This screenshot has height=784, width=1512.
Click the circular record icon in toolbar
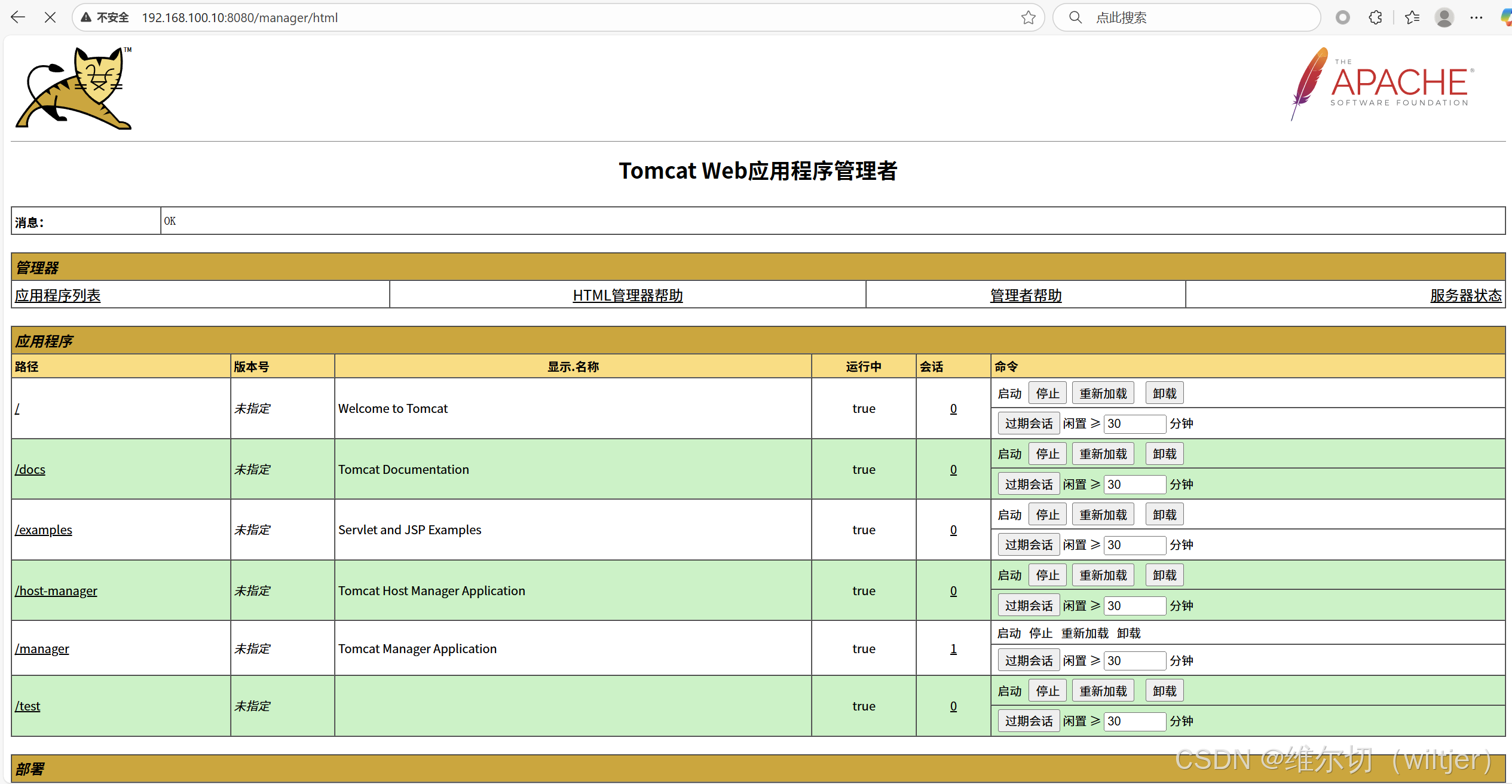1343,17
